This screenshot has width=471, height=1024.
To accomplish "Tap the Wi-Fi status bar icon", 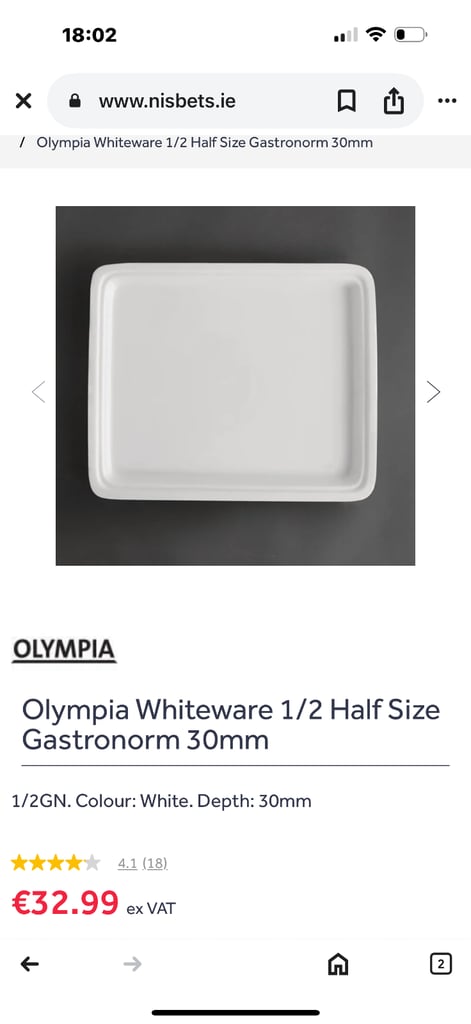I will tap(376, 34).
